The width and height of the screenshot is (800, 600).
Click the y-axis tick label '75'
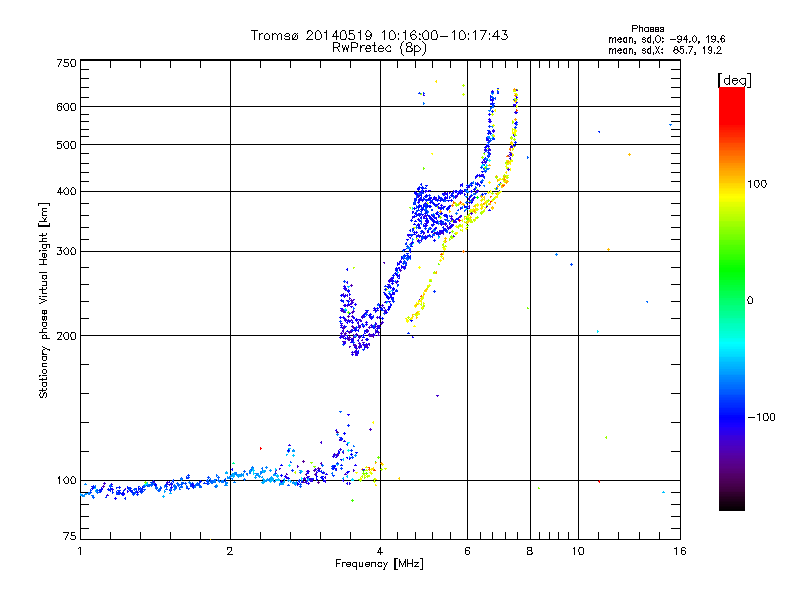(x=70, y=536)
